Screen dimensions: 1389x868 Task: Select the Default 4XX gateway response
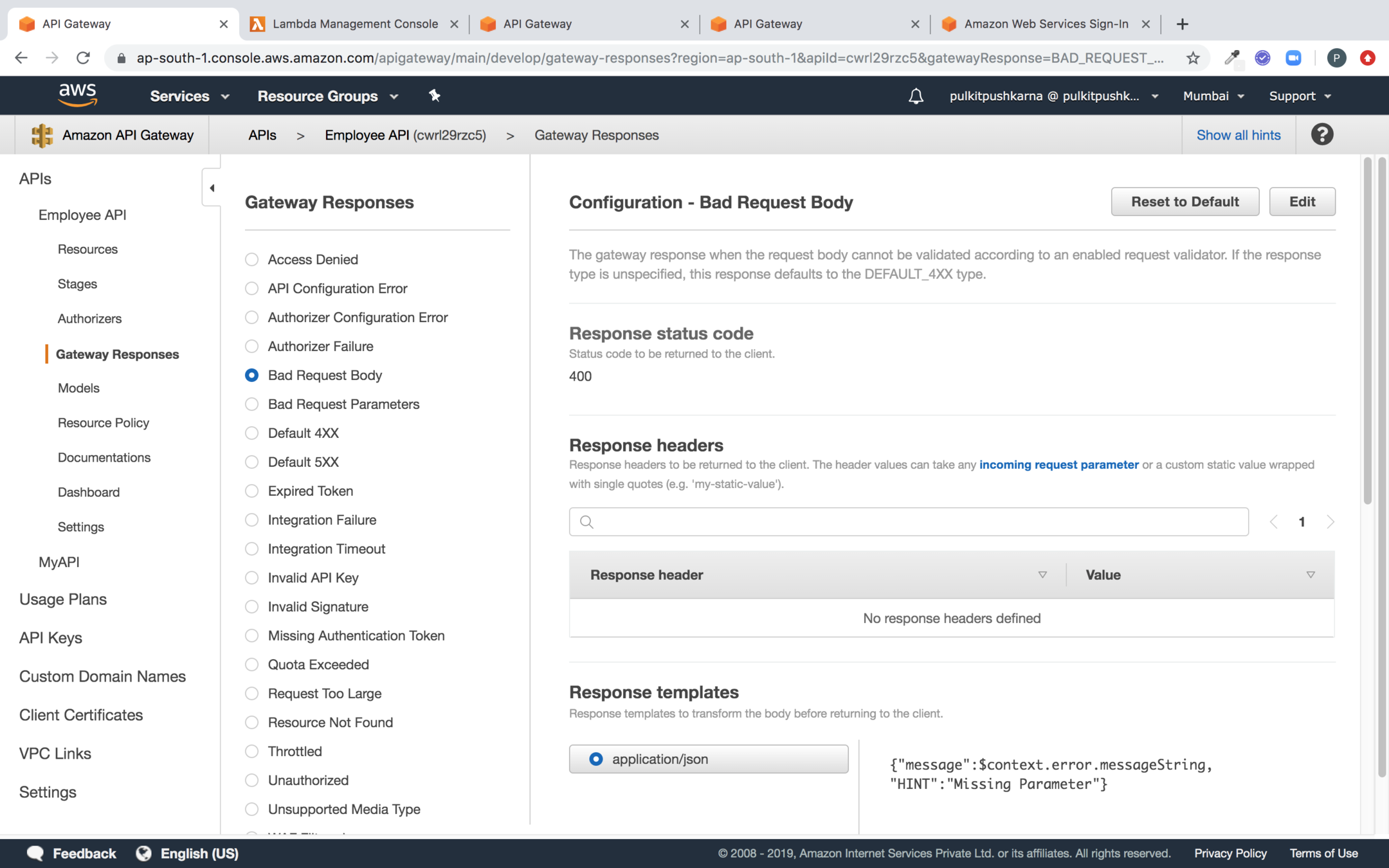[x=252, y=433]
